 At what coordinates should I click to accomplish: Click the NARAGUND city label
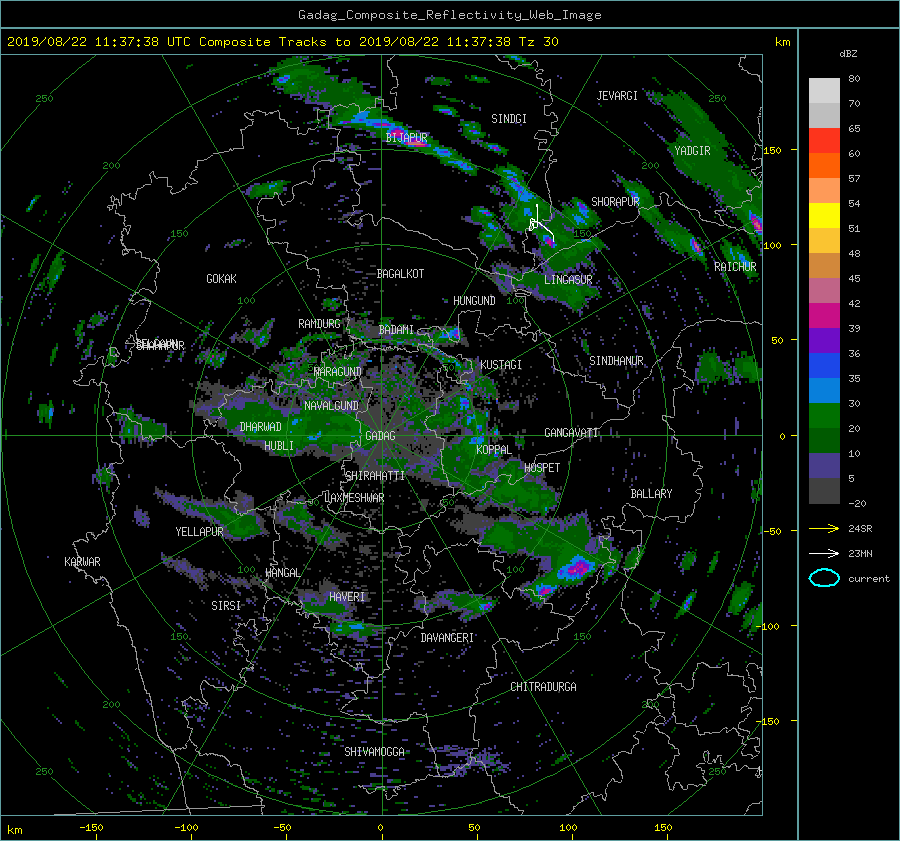coord(338,372)
